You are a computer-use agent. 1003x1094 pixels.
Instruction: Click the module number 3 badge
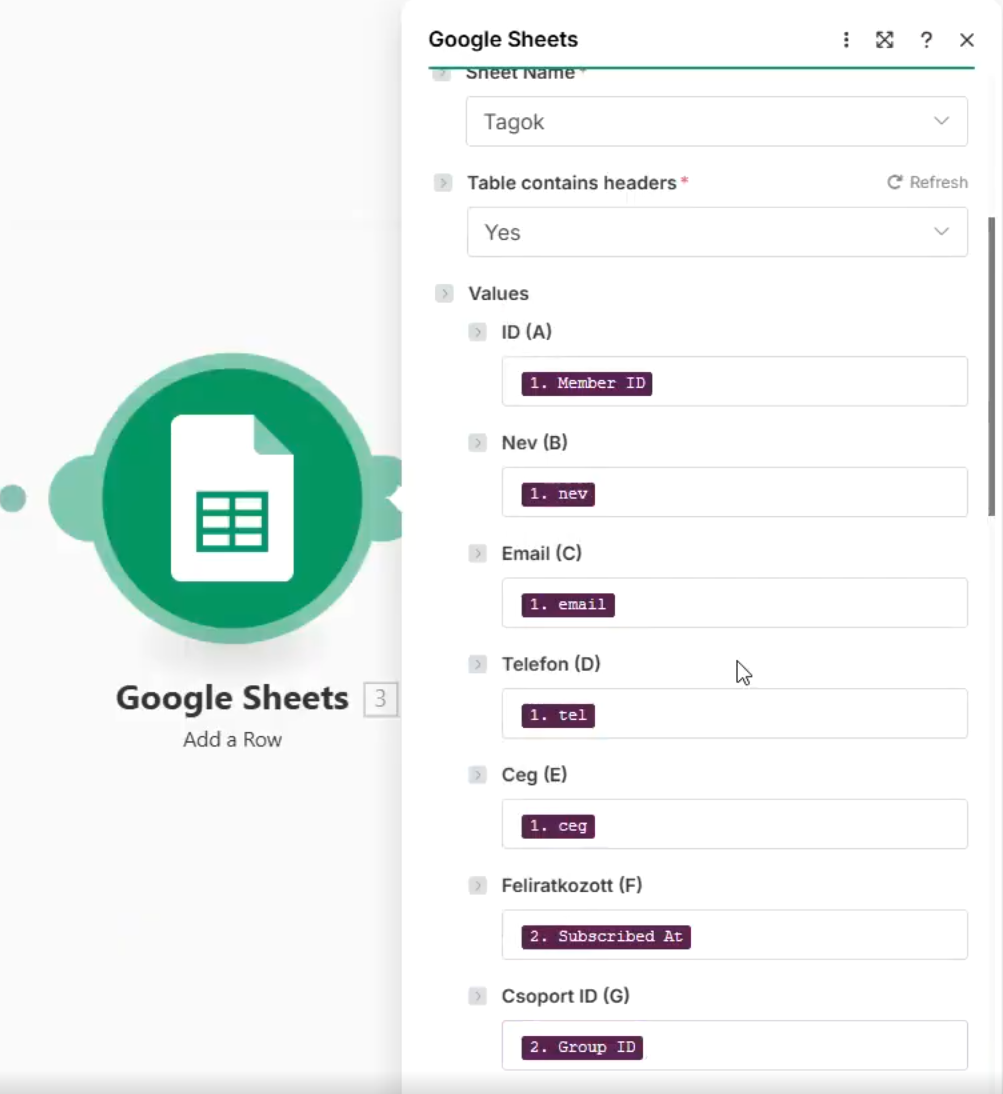pos(380,699)
